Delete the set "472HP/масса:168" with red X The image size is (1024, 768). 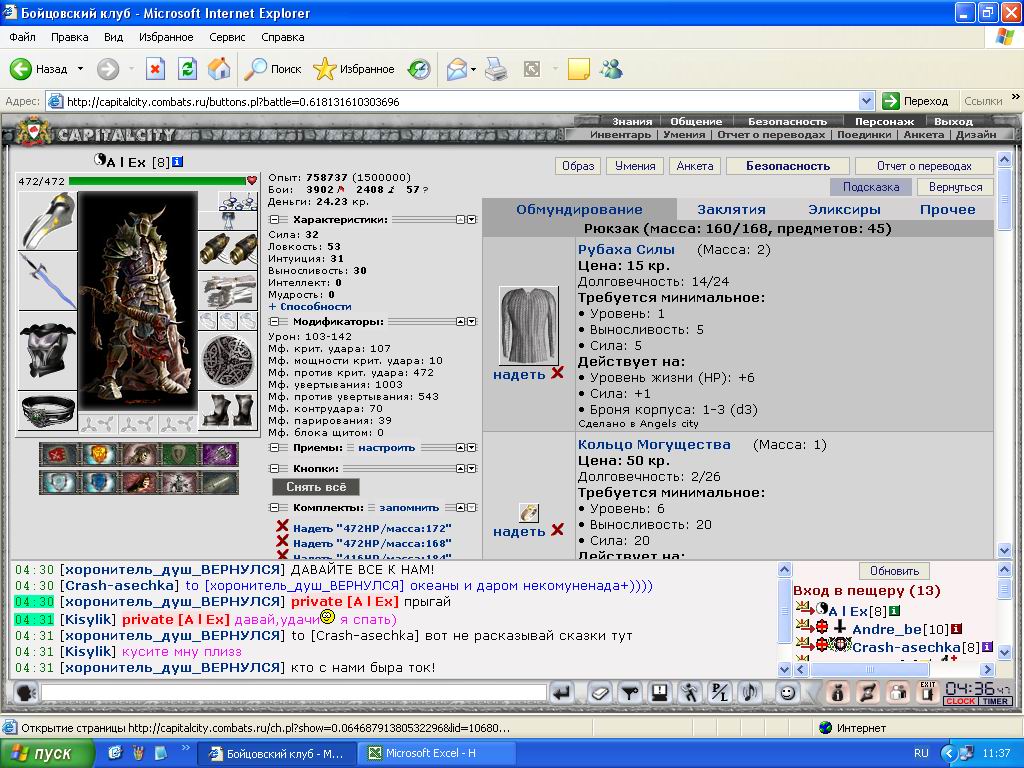282,541
